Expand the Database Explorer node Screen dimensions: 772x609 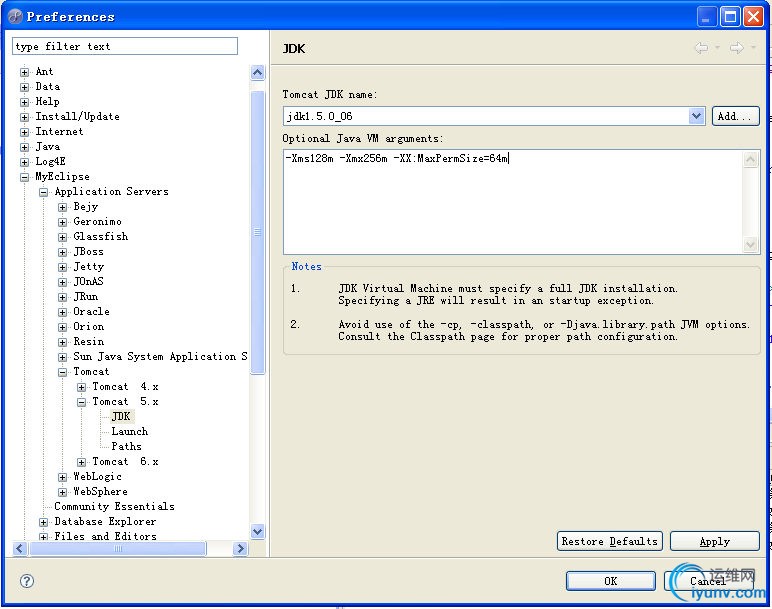tap(43, 522)
